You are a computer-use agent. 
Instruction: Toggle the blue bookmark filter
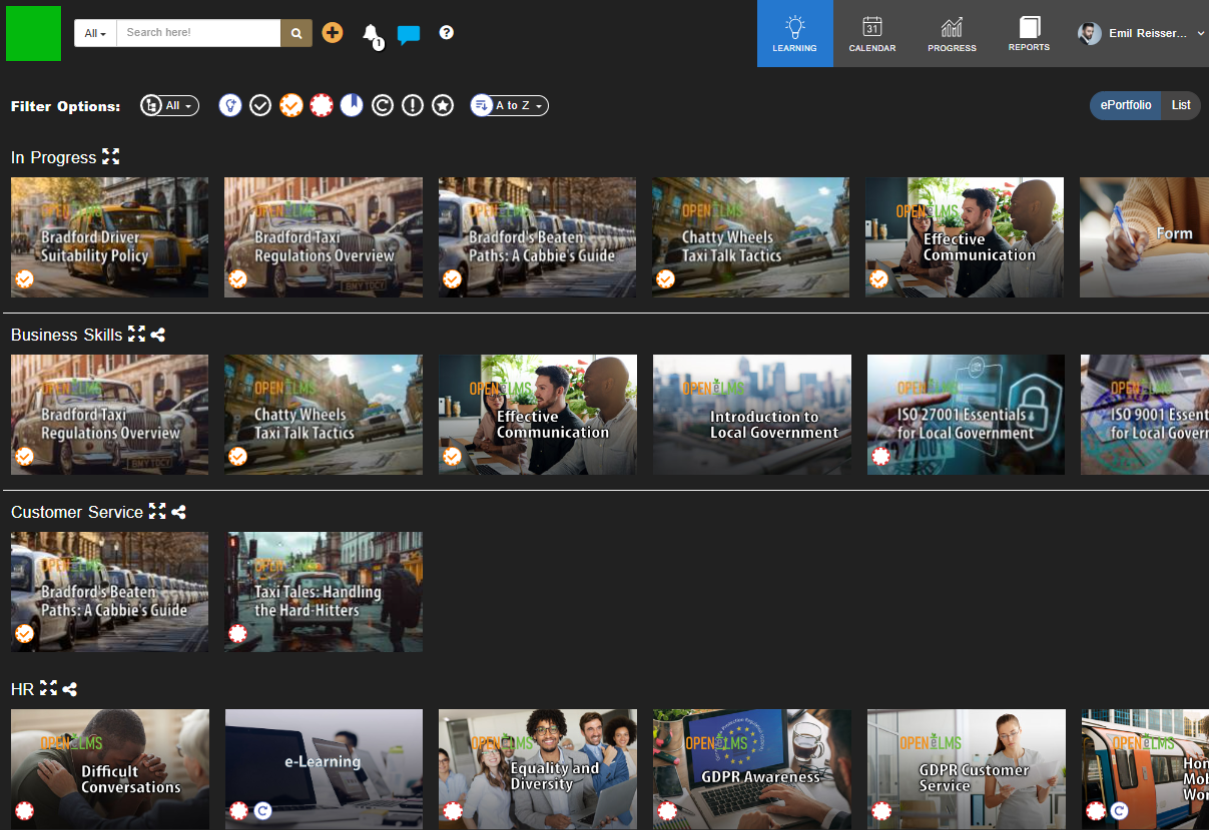coord(351,105)
